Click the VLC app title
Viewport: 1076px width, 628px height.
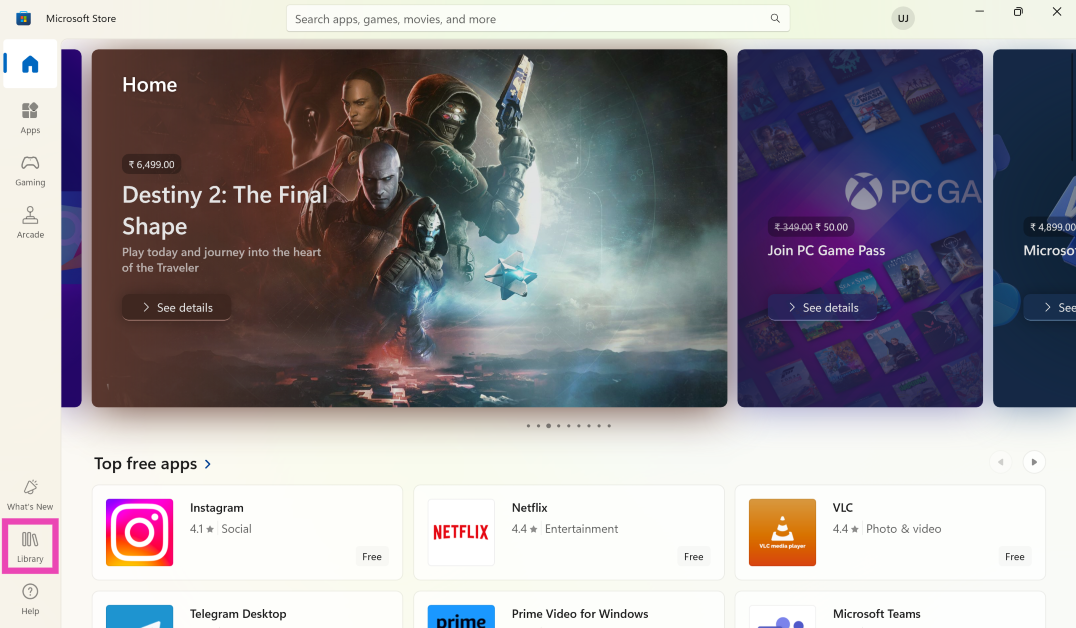843,508
